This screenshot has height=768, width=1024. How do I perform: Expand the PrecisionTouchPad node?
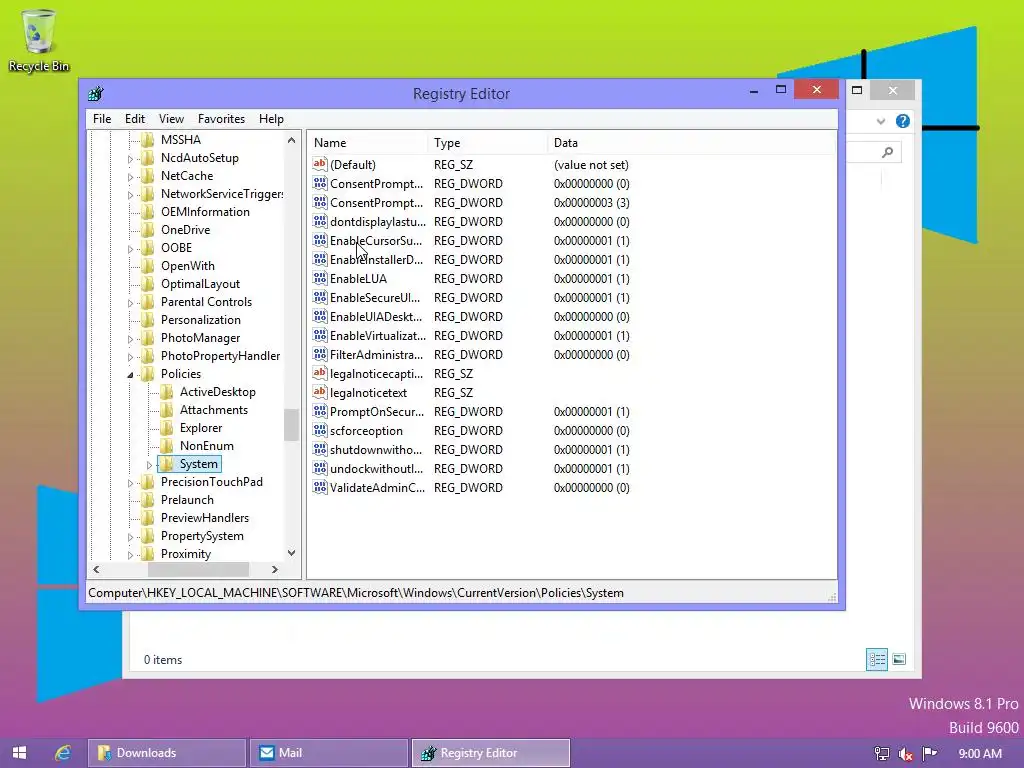click(x=130, y=483)
